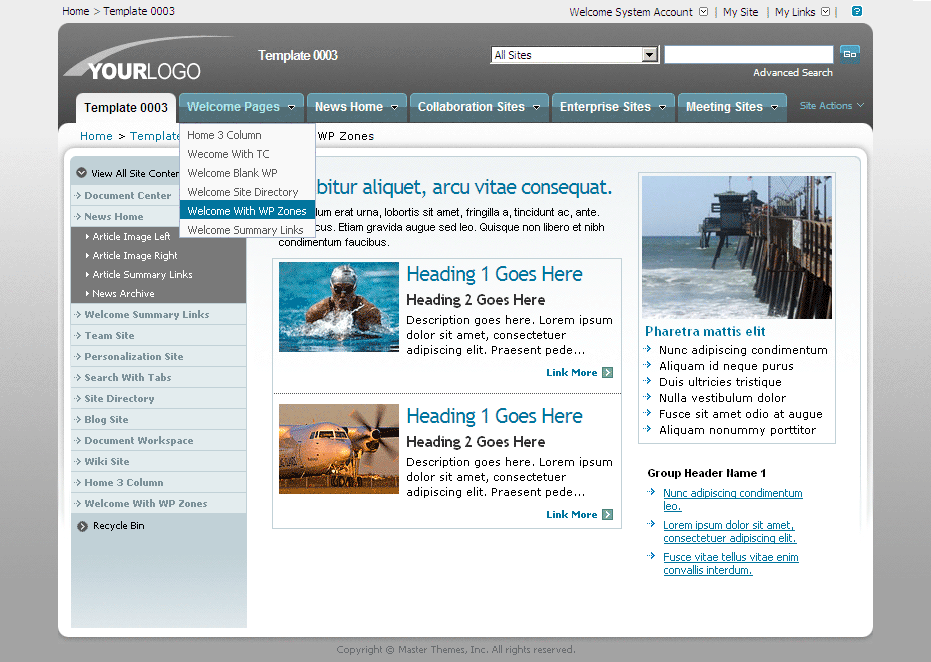Click the View All Site Content icon
The height and width of the screenshot is (662, 931).
coord(81,171)
